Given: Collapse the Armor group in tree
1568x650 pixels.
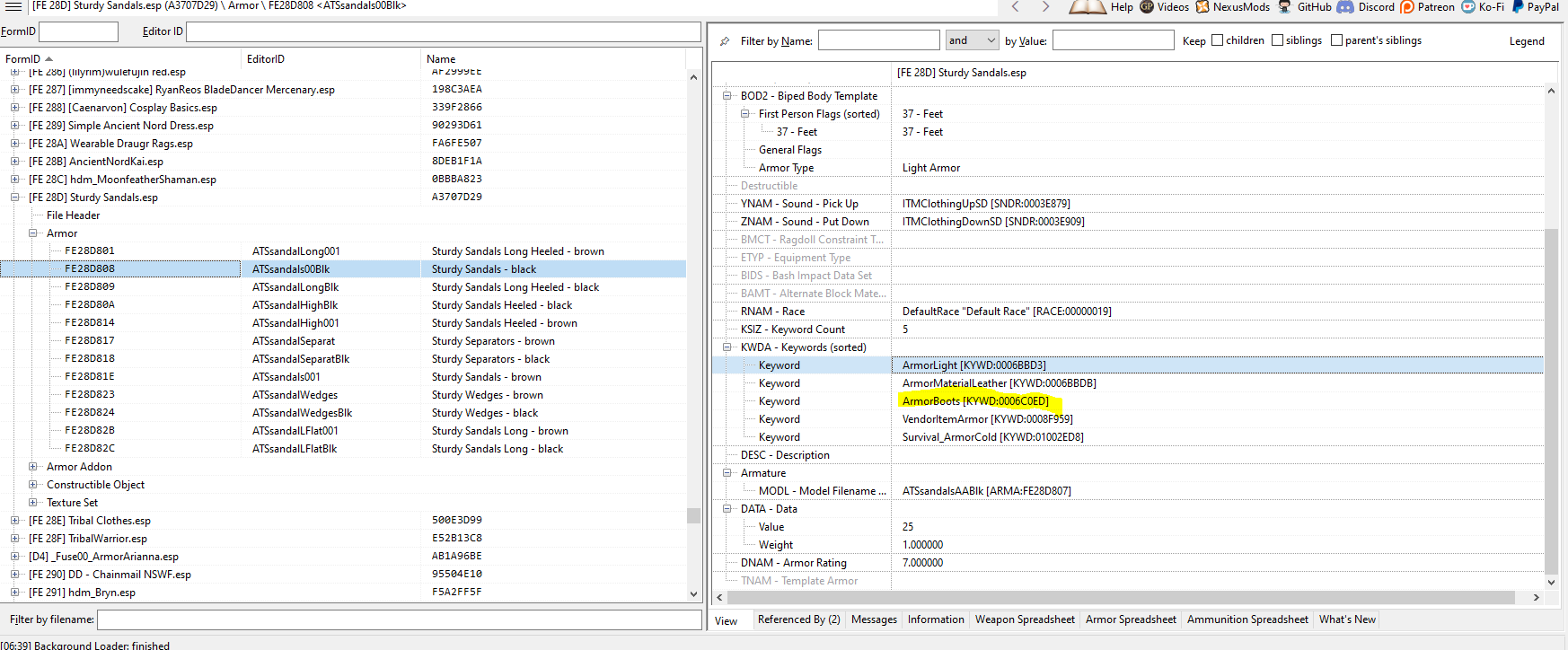Looking at the screenshot, I should [x=32, y=233].
